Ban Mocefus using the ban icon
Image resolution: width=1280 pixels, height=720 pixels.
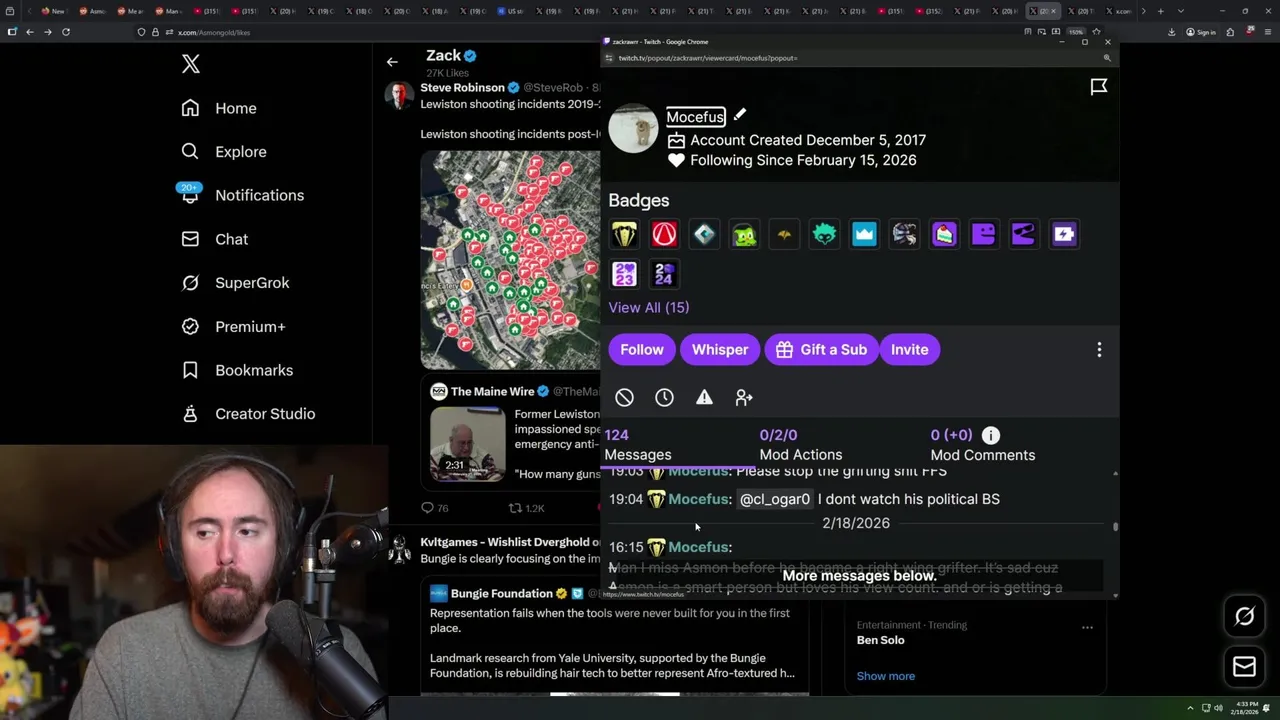click(x=624, y=398)
